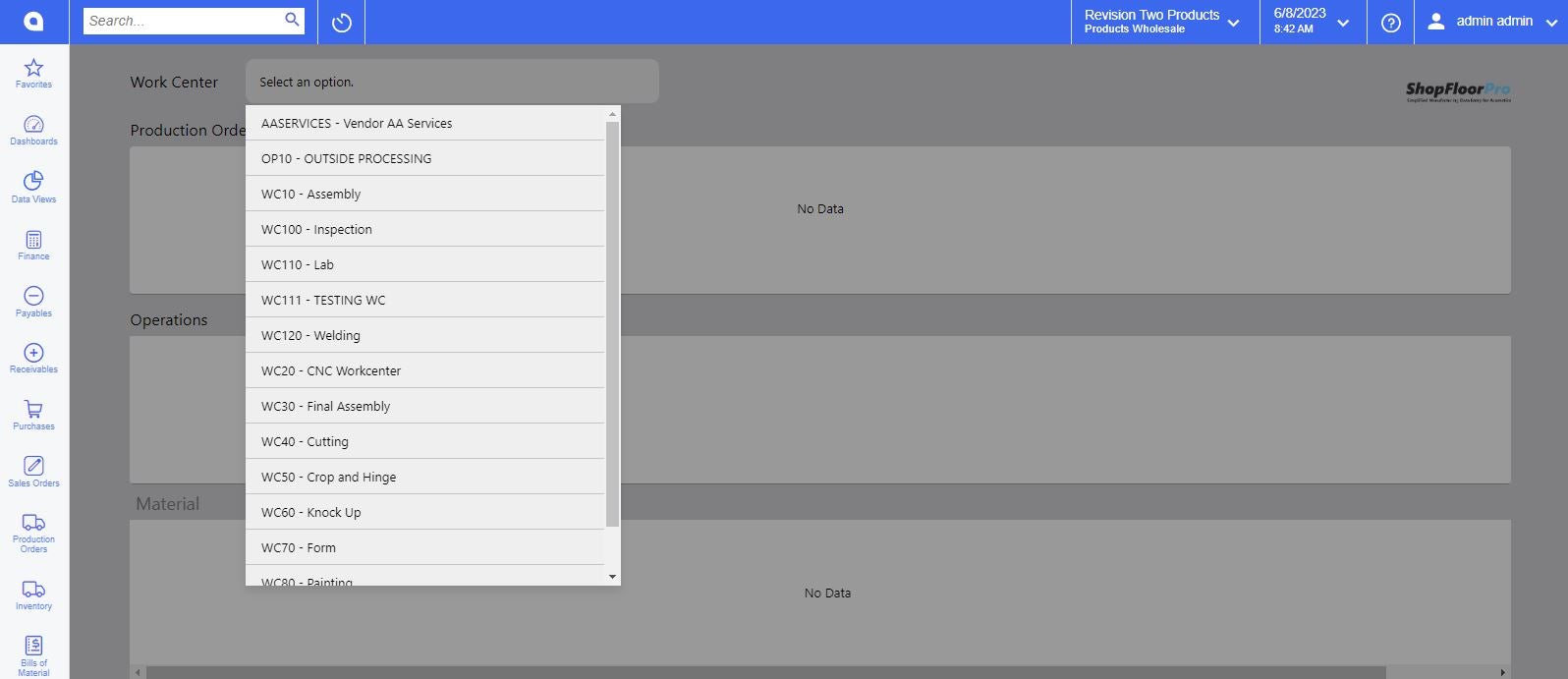Screen dimensions: 1568x679
Task: Choose WC50 - Crop and Hinge
Action: pyautogui.click(x=425, y=477)
